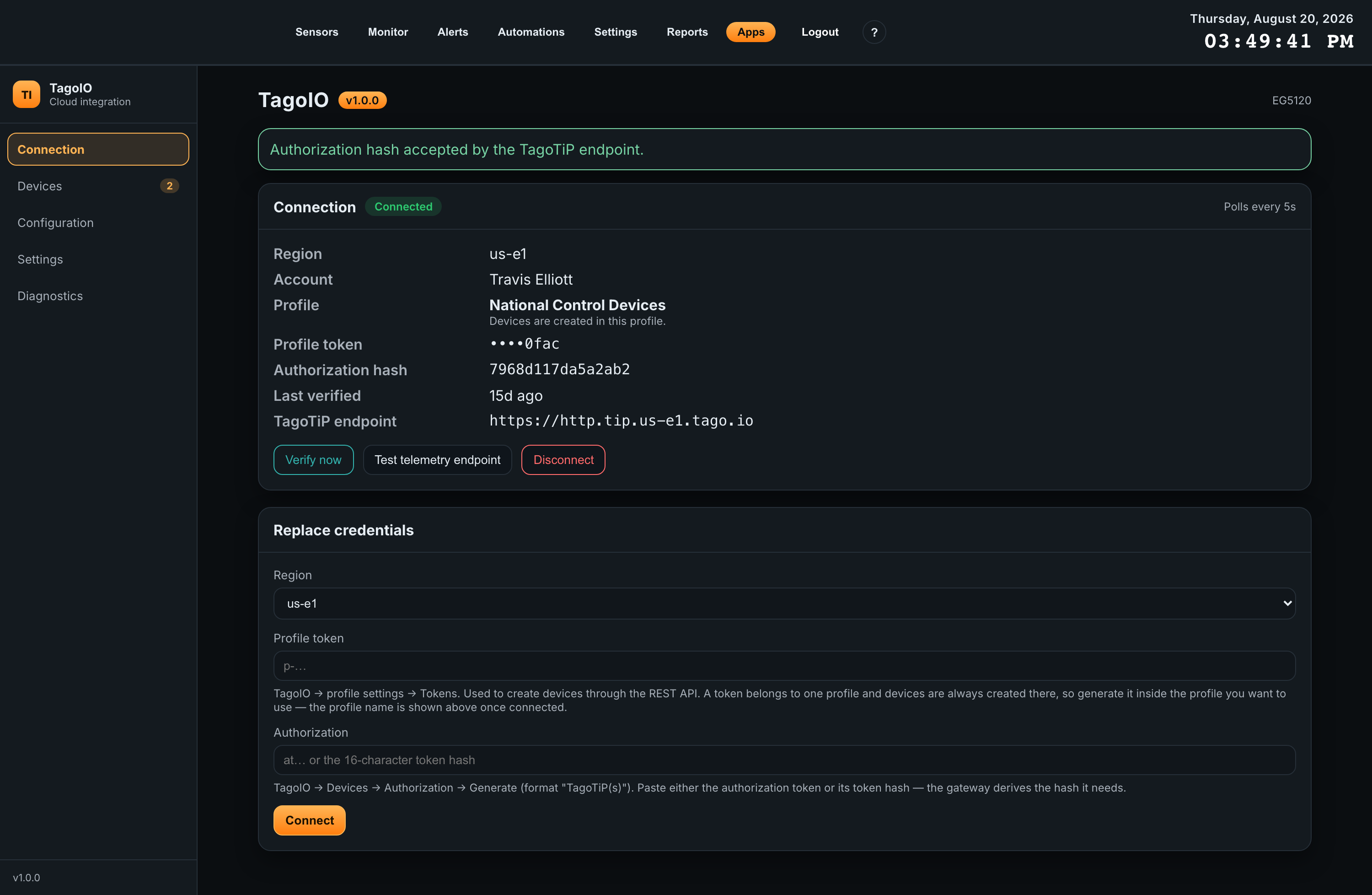Viewport: 1372px width, 895px height.
Task: Open sidebar Settings item
Action: (98, 259)
